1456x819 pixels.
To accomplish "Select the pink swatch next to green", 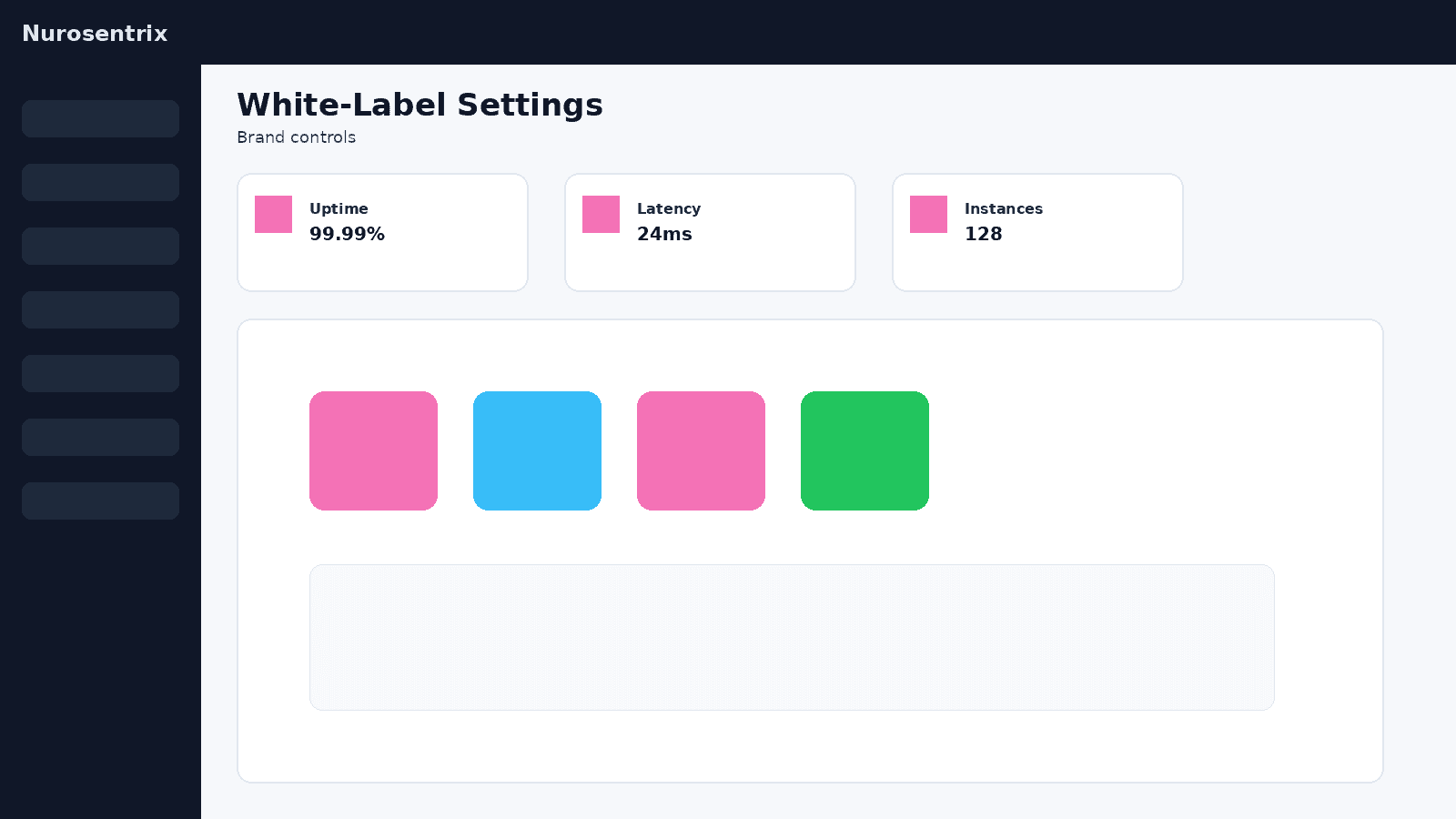I will (x=701, y=450).
